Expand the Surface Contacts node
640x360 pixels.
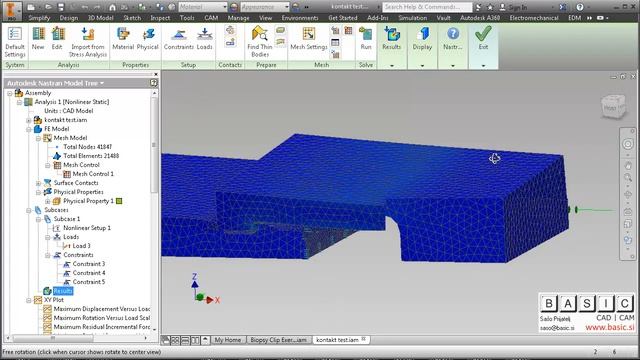pyautogui.click(x=38, y=183)
